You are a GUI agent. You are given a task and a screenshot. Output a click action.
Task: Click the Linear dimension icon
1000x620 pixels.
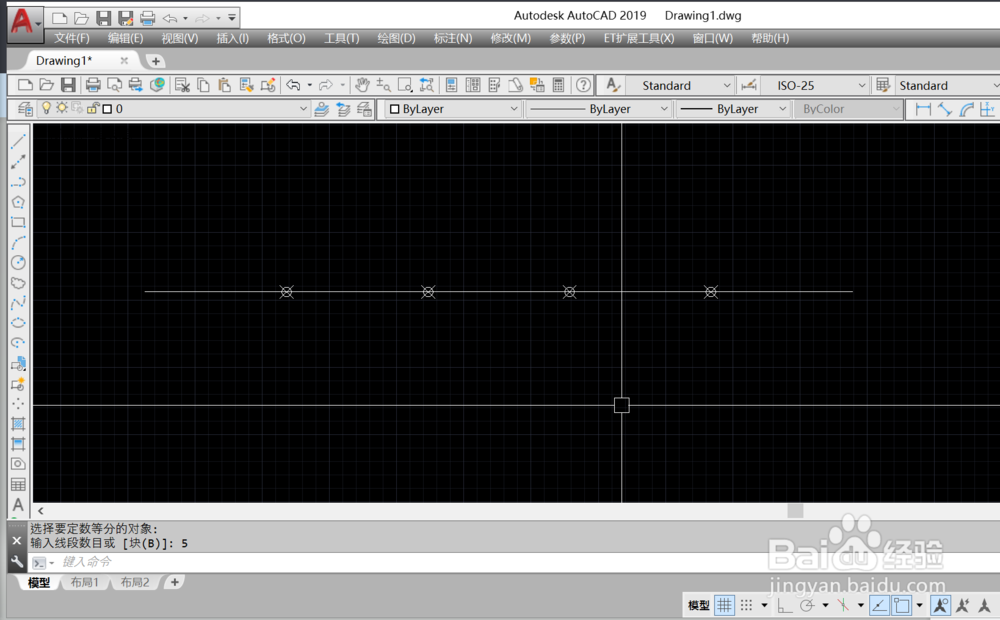tap(923, 109)
